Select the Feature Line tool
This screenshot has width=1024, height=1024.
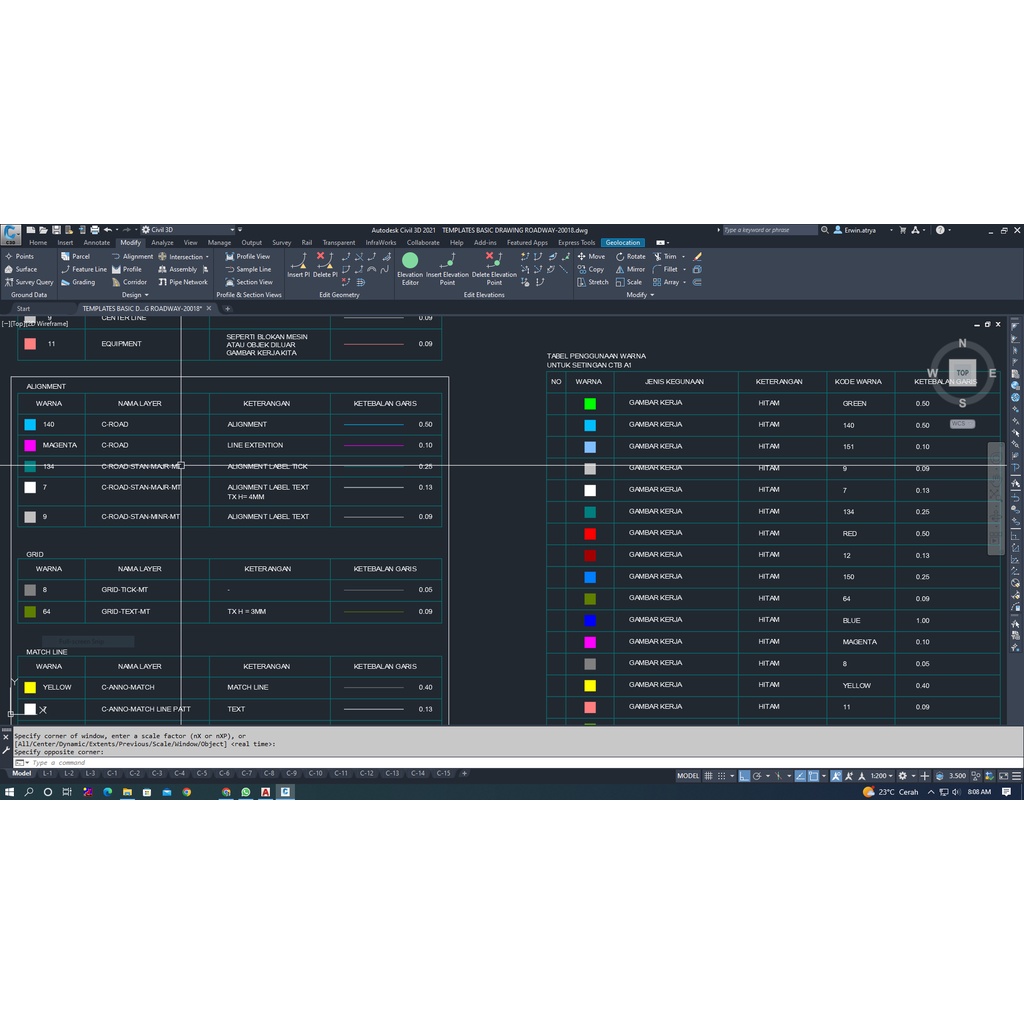pos(84,269)
